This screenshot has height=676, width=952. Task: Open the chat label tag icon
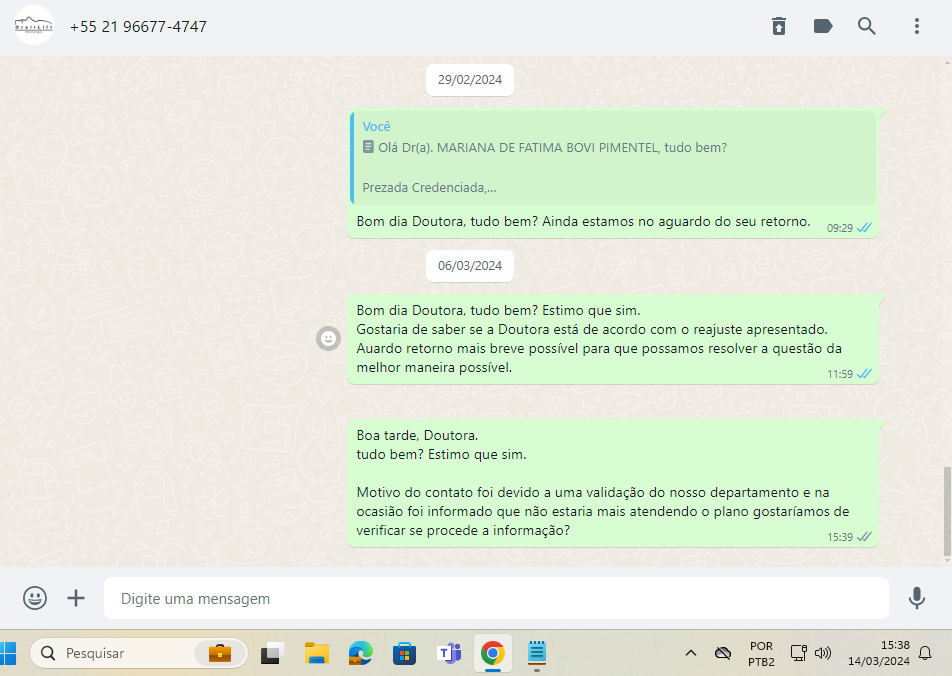[x=823, y=27]
